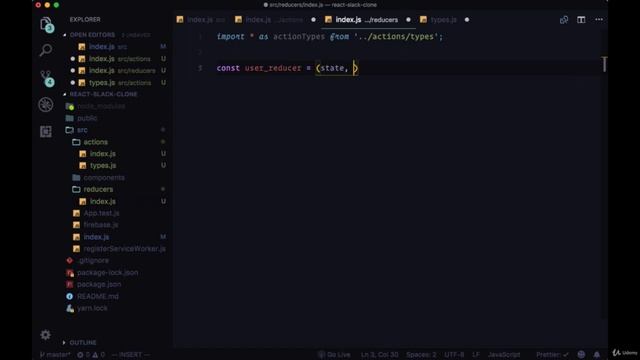Open the More Actions ellipsis menu
640x360 pixels.
tap(599, 20)
